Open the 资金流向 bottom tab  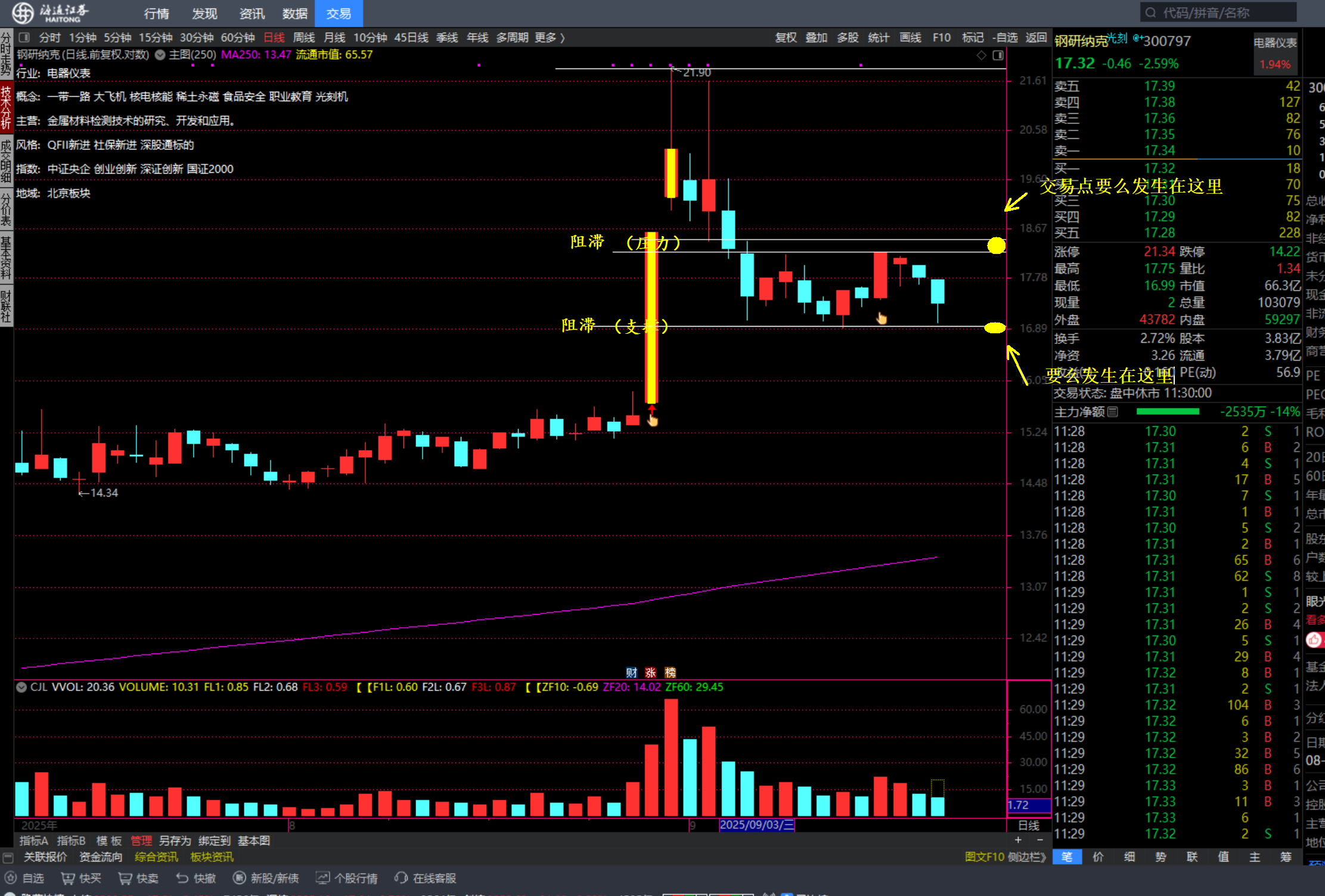(x=101, y=857)
